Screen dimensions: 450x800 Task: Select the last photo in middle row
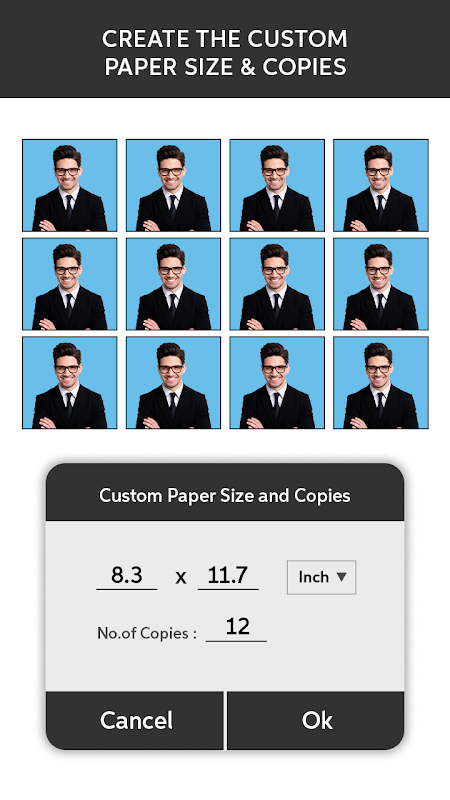[381, 284]
